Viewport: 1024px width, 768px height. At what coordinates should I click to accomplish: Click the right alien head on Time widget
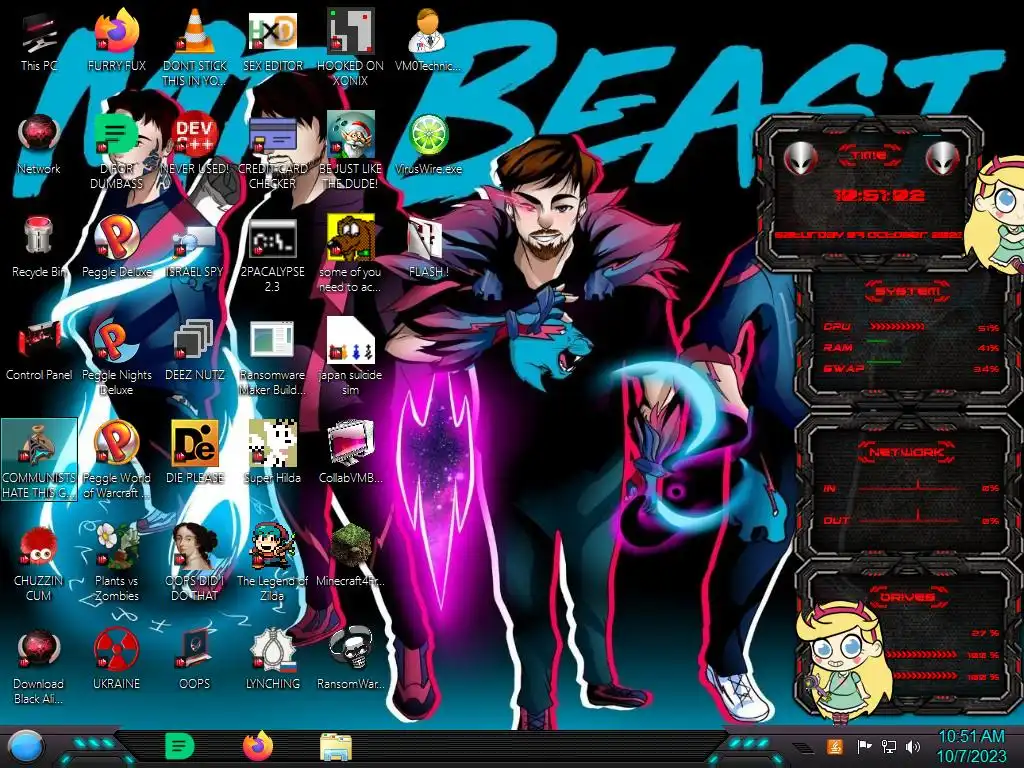[941, 158]
